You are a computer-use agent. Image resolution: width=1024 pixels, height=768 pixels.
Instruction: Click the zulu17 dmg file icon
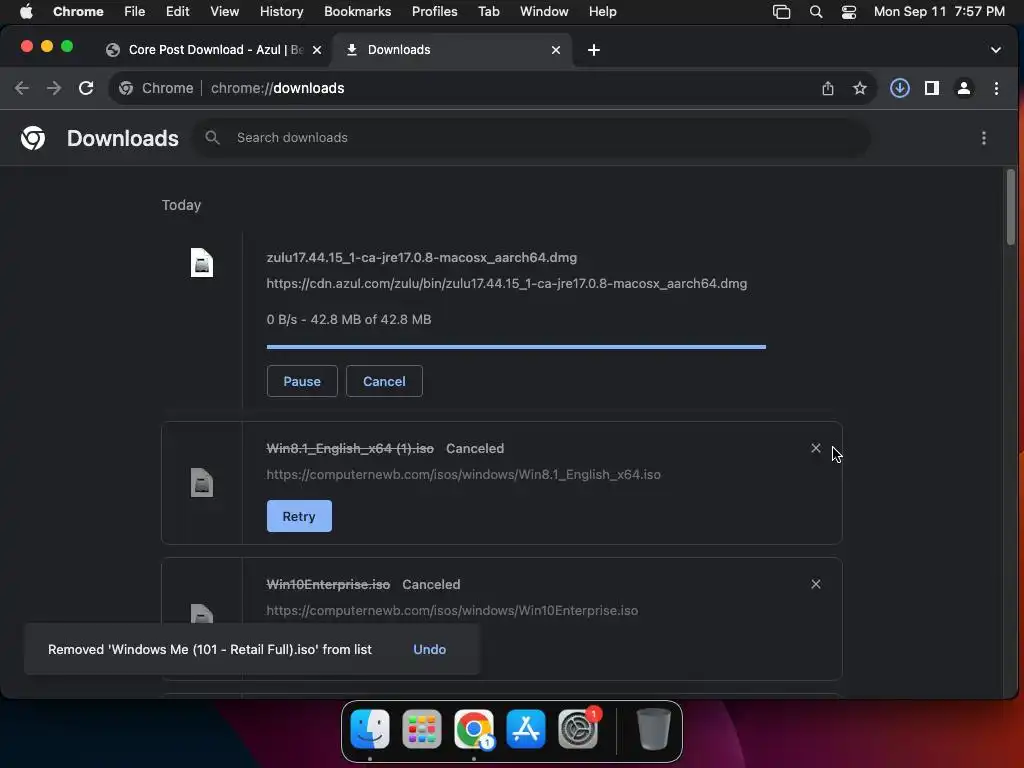(202, 263)
